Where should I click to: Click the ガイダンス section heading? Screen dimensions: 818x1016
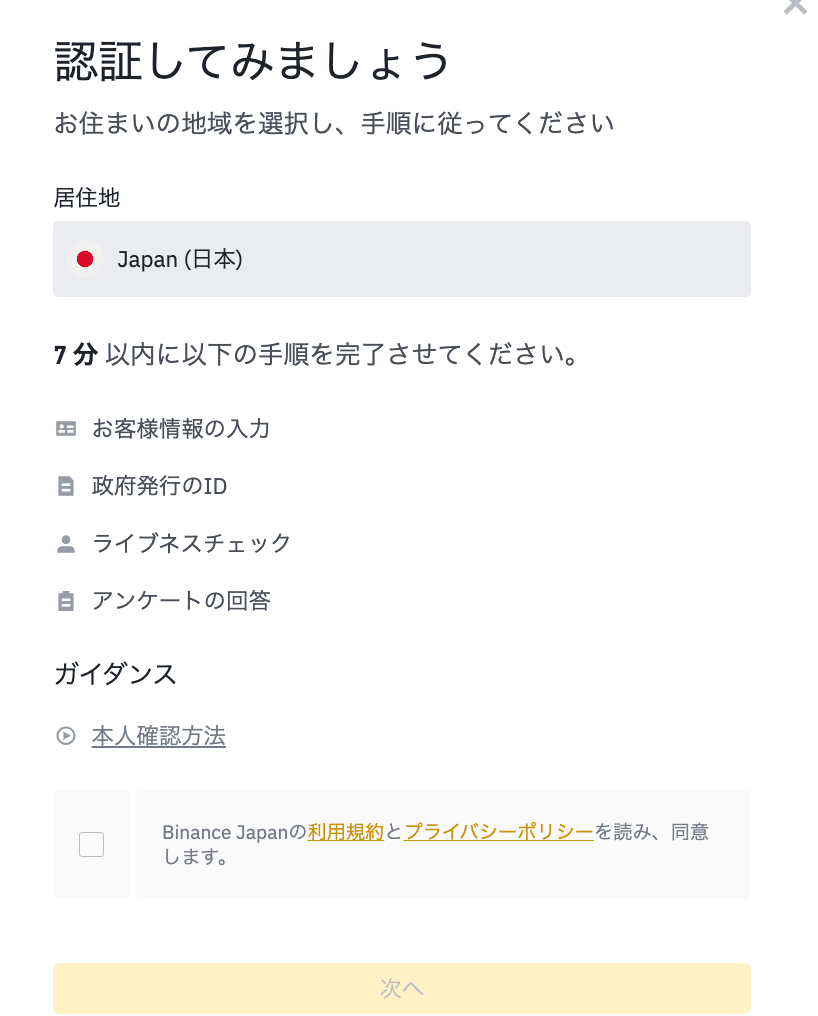(115, 674)
